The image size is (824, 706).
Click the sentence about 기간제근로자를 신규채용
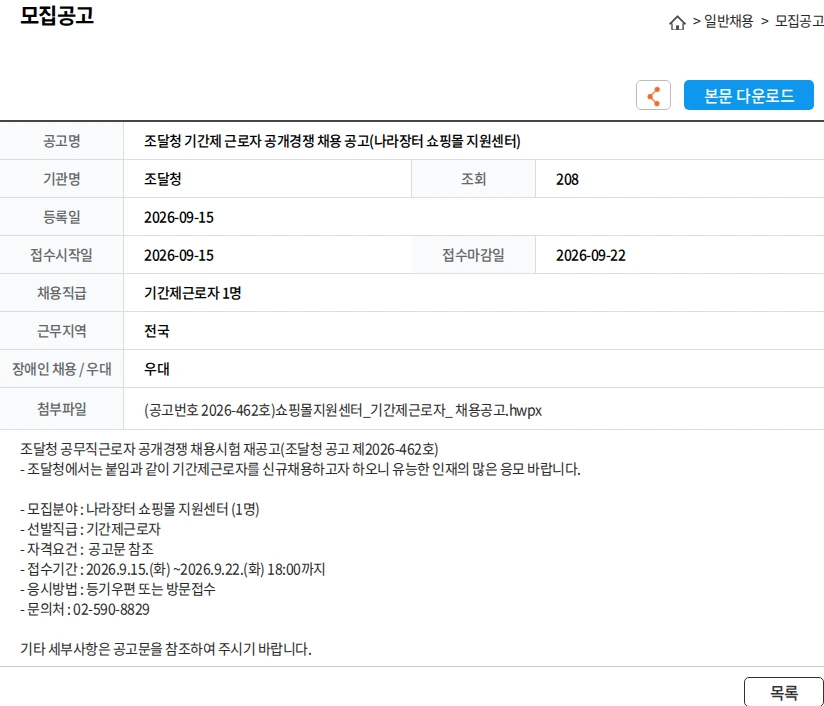[x=300, y=469]
